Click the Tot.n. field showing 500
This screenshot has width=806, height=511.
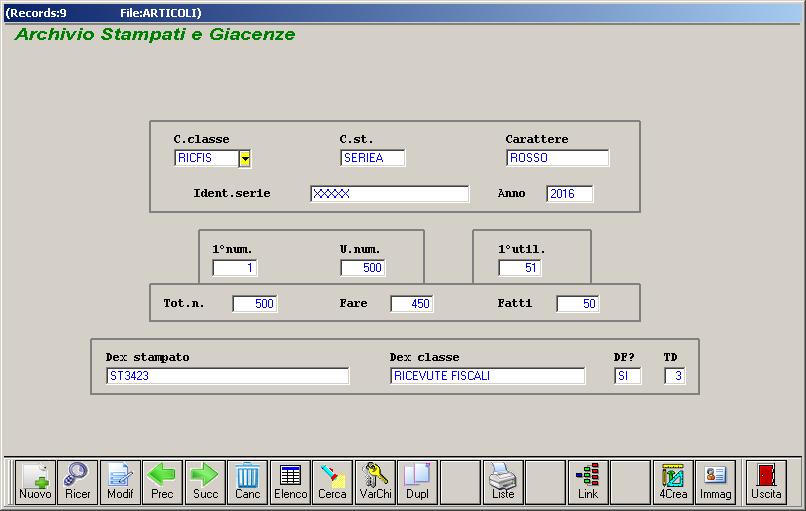[255, 304]
